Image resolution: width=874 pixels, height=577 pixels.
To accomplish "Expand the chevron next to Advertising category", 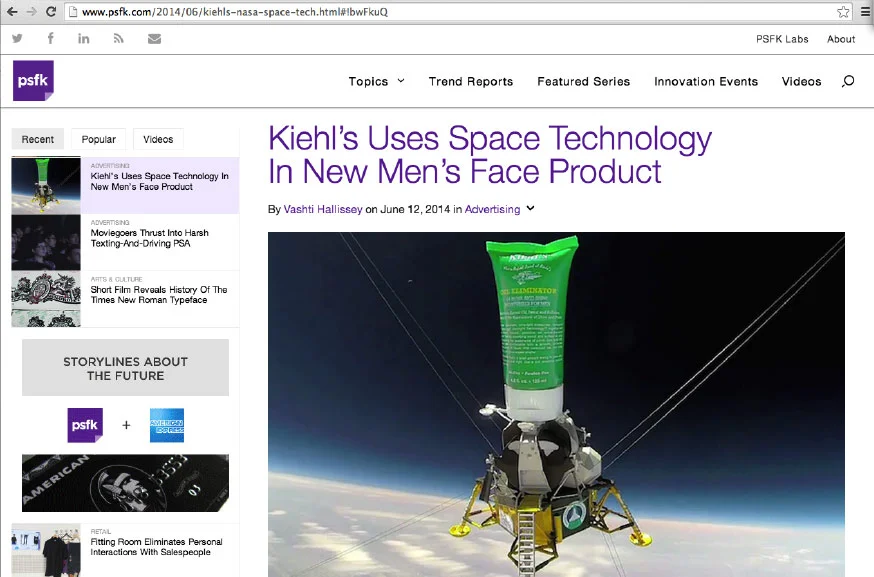I will click(531, 209).
